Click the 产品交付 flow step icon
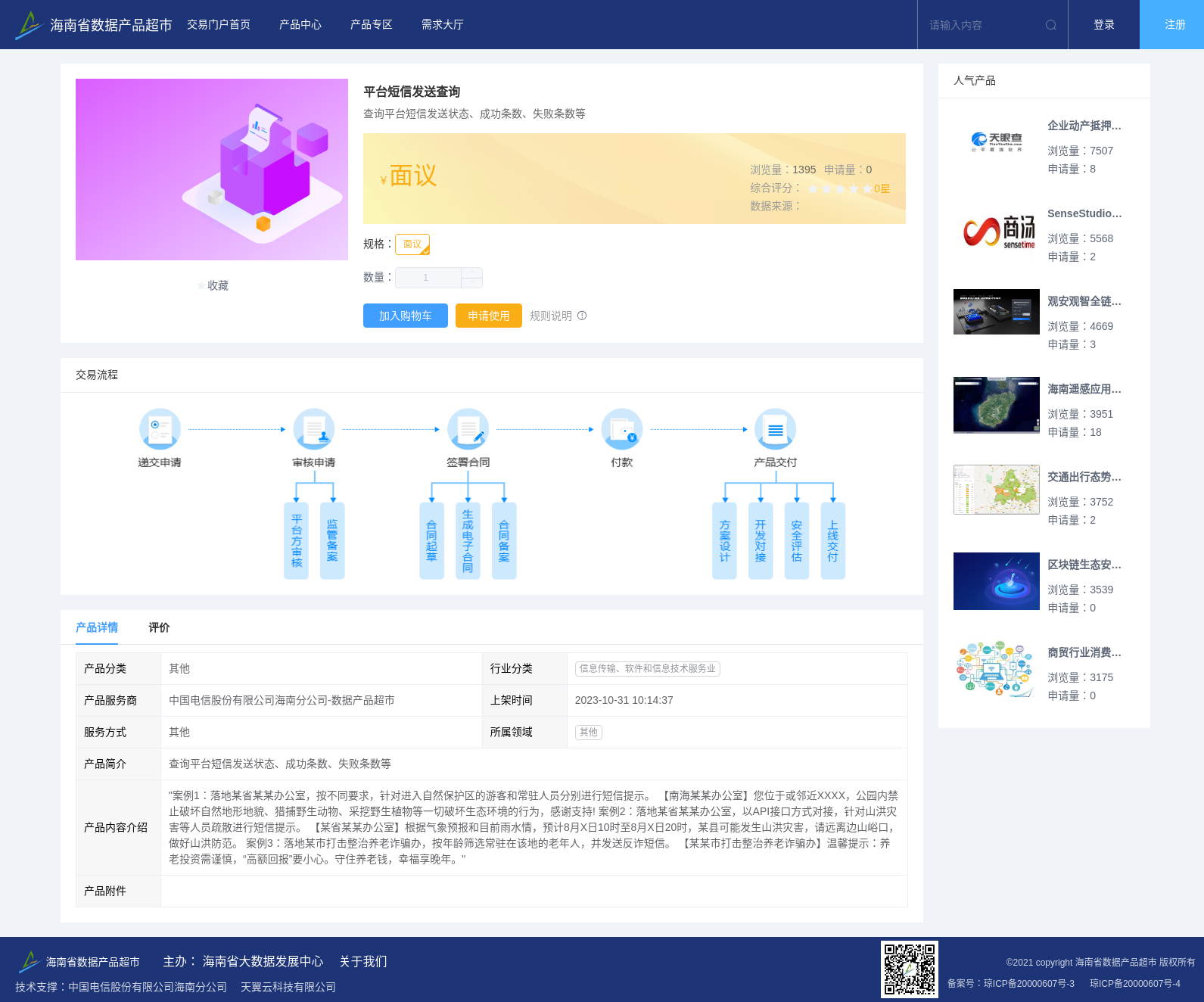 point(776,429)
